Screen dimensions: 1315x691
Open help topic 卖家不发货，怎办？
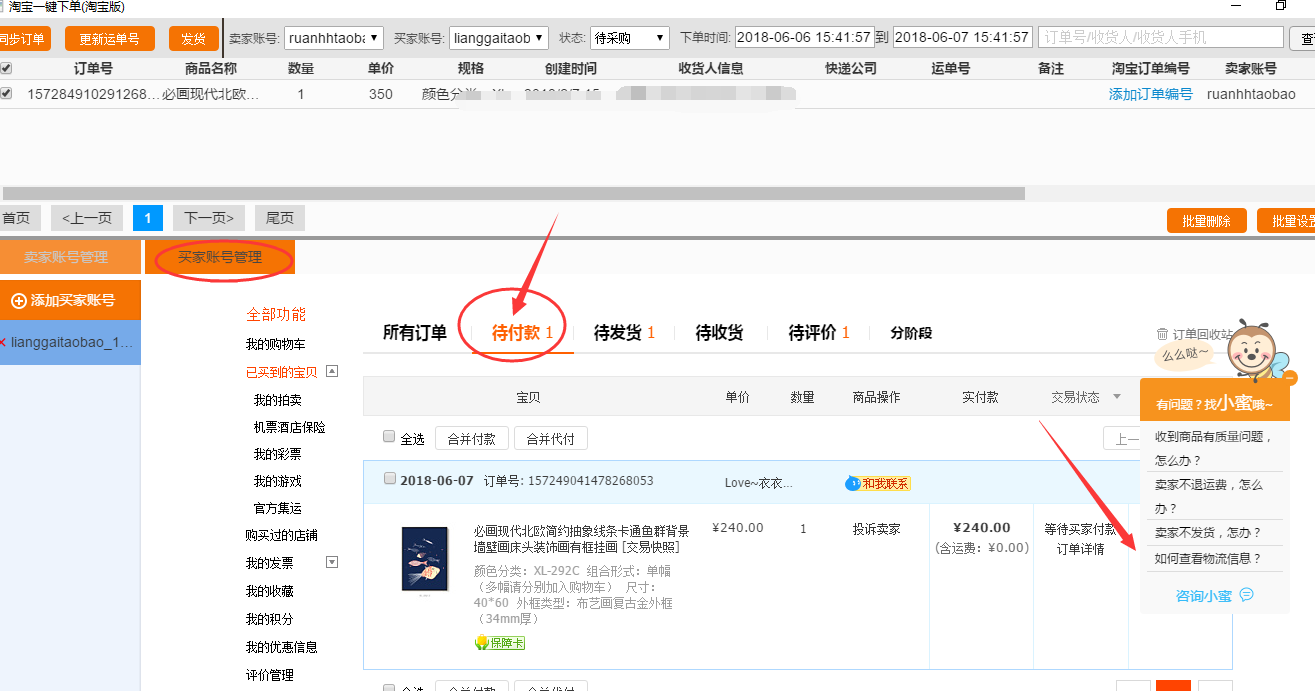pos(1208,533)
